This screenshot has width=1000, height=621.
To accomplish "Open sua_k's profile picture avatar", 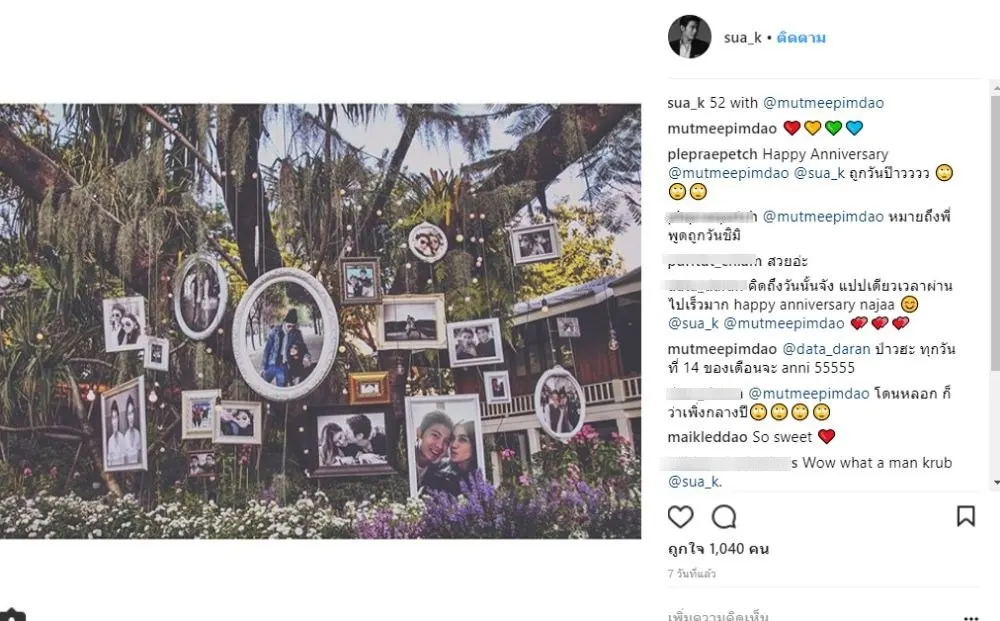I will [689, 38].
